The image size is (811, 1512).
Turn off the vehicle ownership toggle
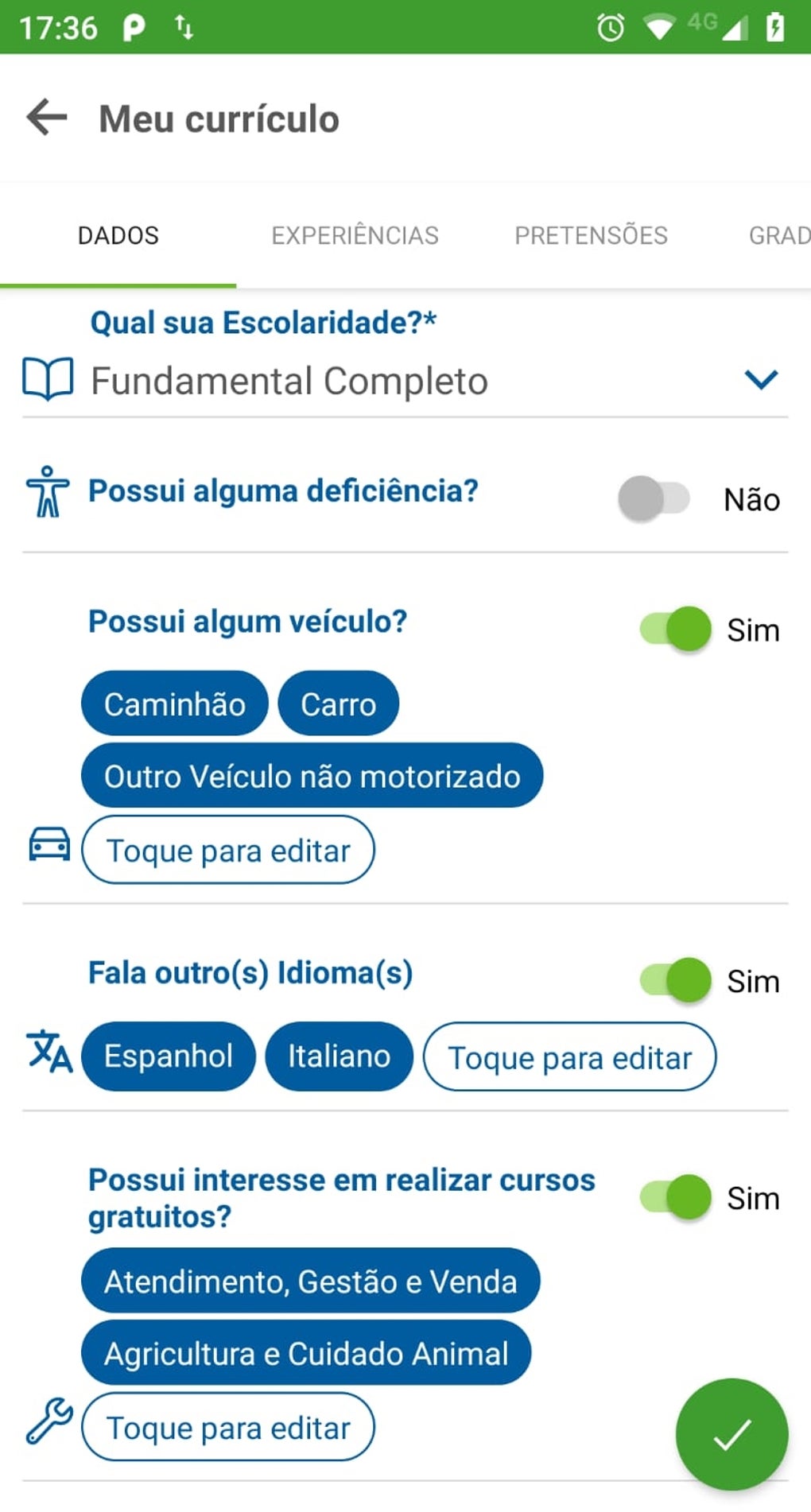(675, 629)
